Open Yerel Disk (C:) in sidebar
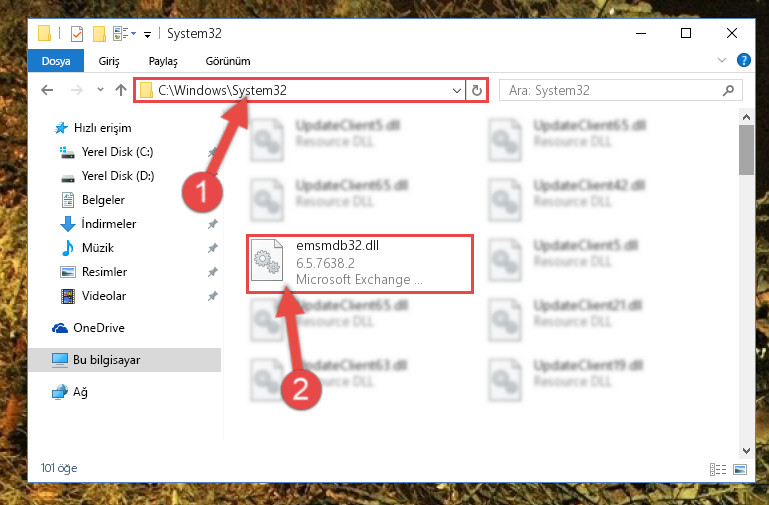This screenshot has width=769, height=505. [x=117, y=152]
